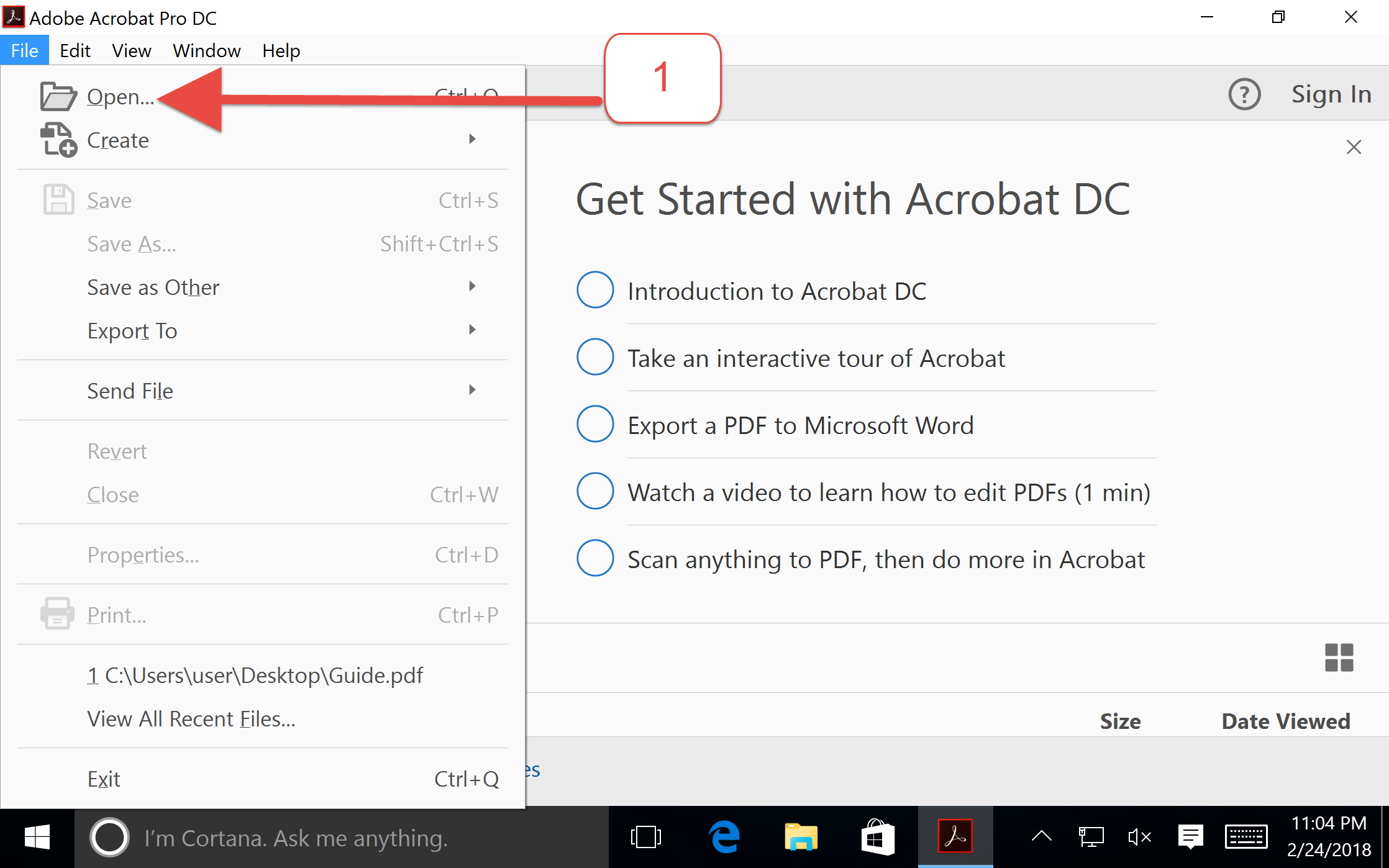The width and height of the screenshot is (1389, 868).
Task: Open File Explorer from taskbar
Action: coord(801,837)
